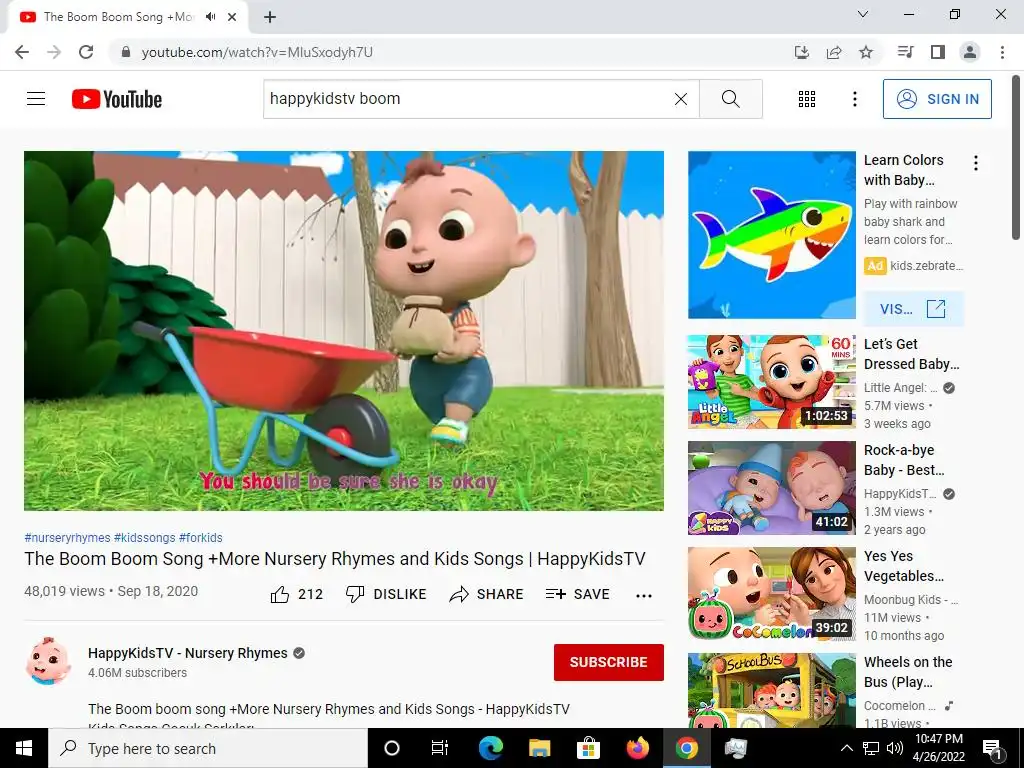Open Microsoft Store from taskbar
The height and width of the screenshot is (768, 1024).
pos(588,748)
